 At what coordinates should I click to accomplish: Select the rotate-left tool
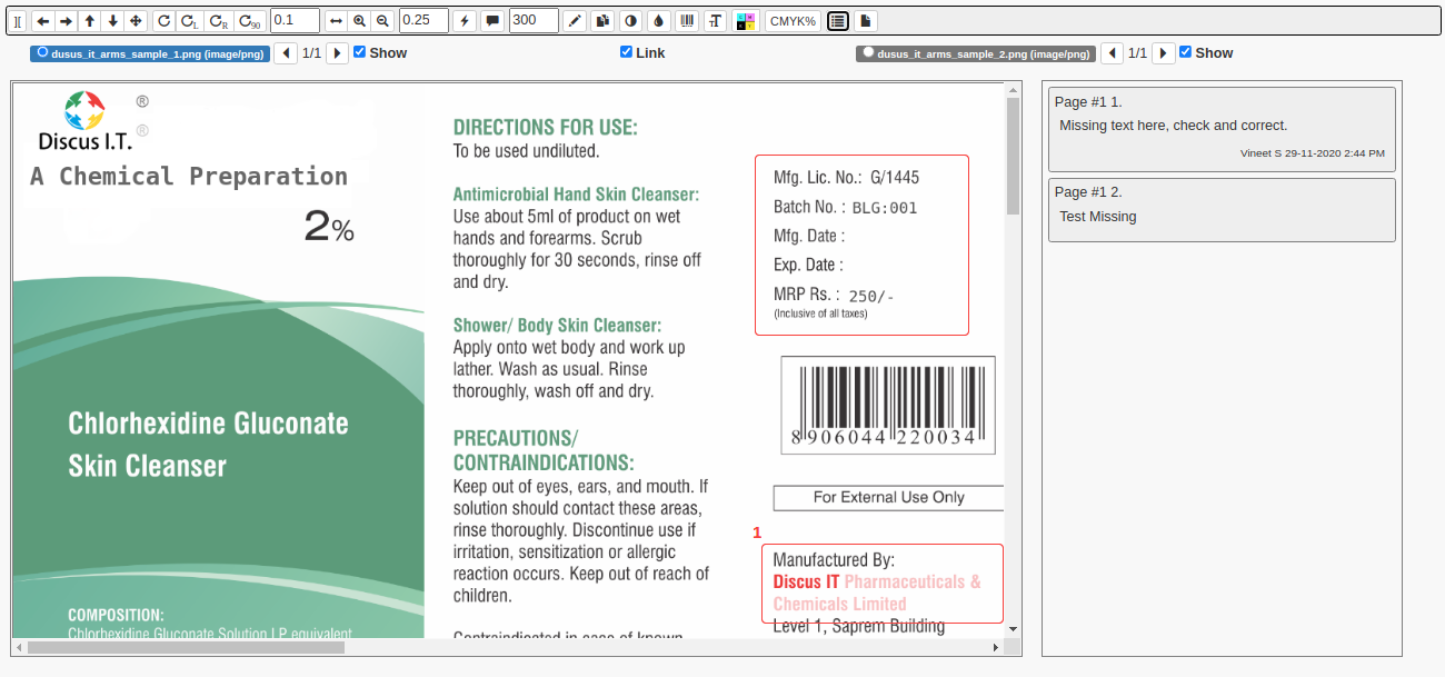[190, 20]
